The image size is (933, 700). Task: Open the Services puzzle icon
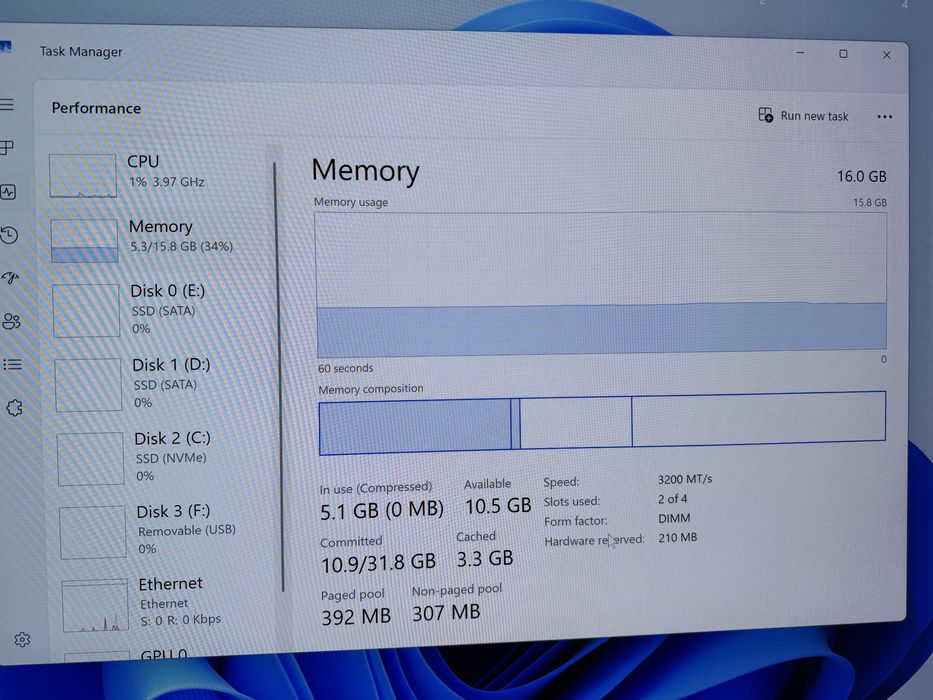tap(14, 408)
